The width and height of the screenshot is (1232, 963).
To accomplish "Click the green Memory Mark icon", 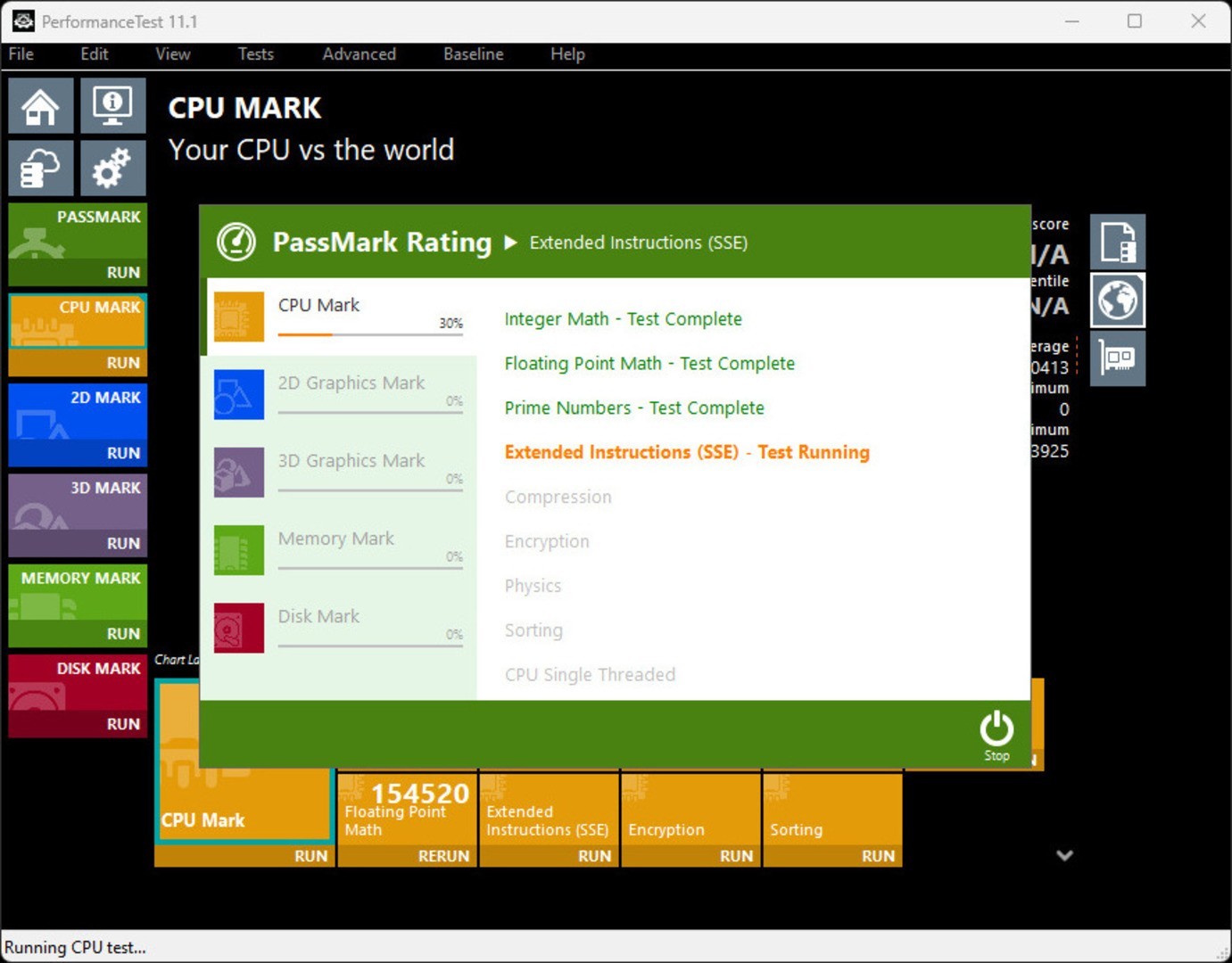I will tap(239, 550).
